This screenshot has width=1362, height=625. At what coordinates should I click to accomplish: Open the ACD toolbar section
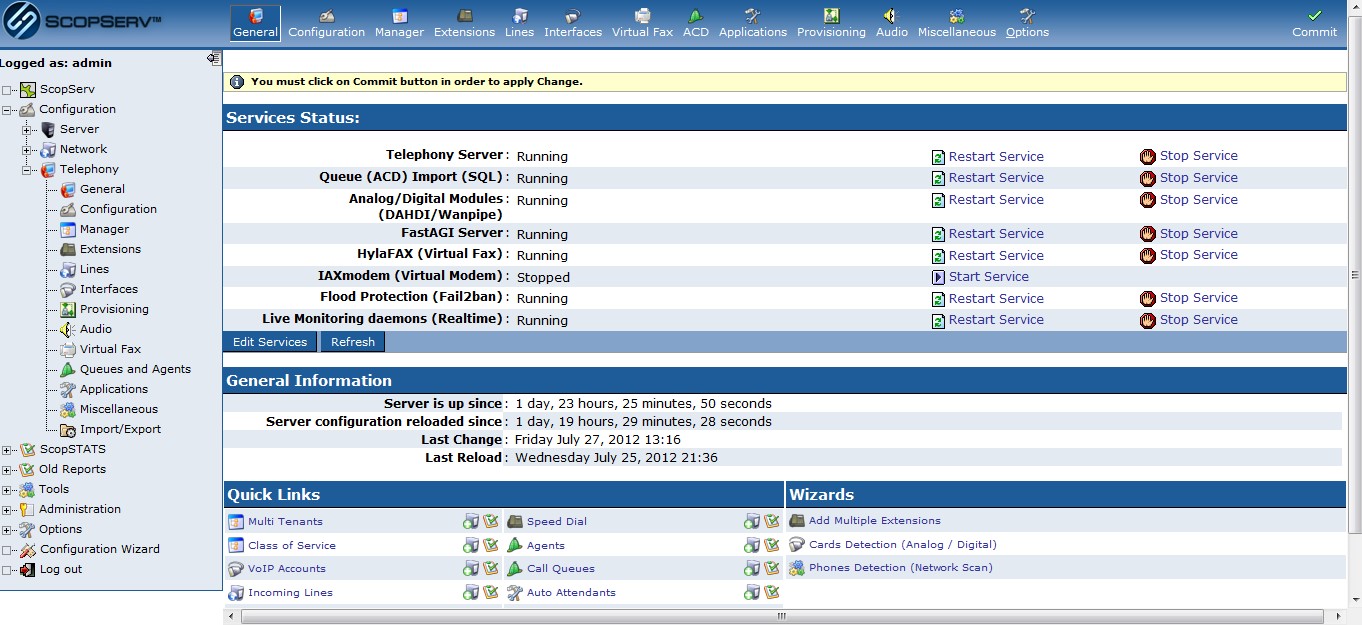tap(695, 23)
